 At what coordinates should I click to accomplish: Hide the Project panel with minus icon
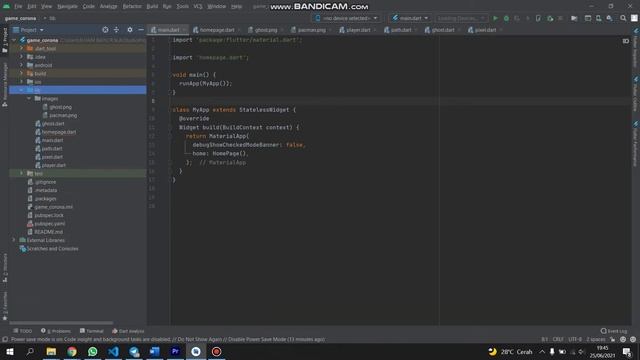tap(141, 30)
